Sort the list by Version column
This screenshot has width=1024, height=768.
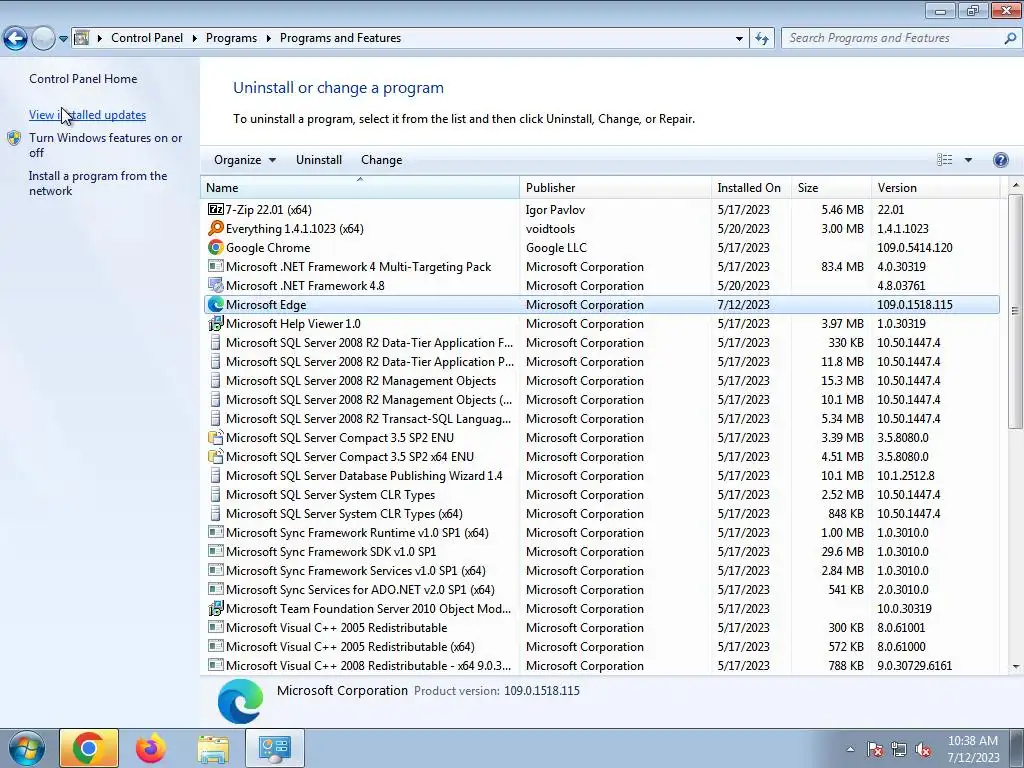(x=935, y=187)
